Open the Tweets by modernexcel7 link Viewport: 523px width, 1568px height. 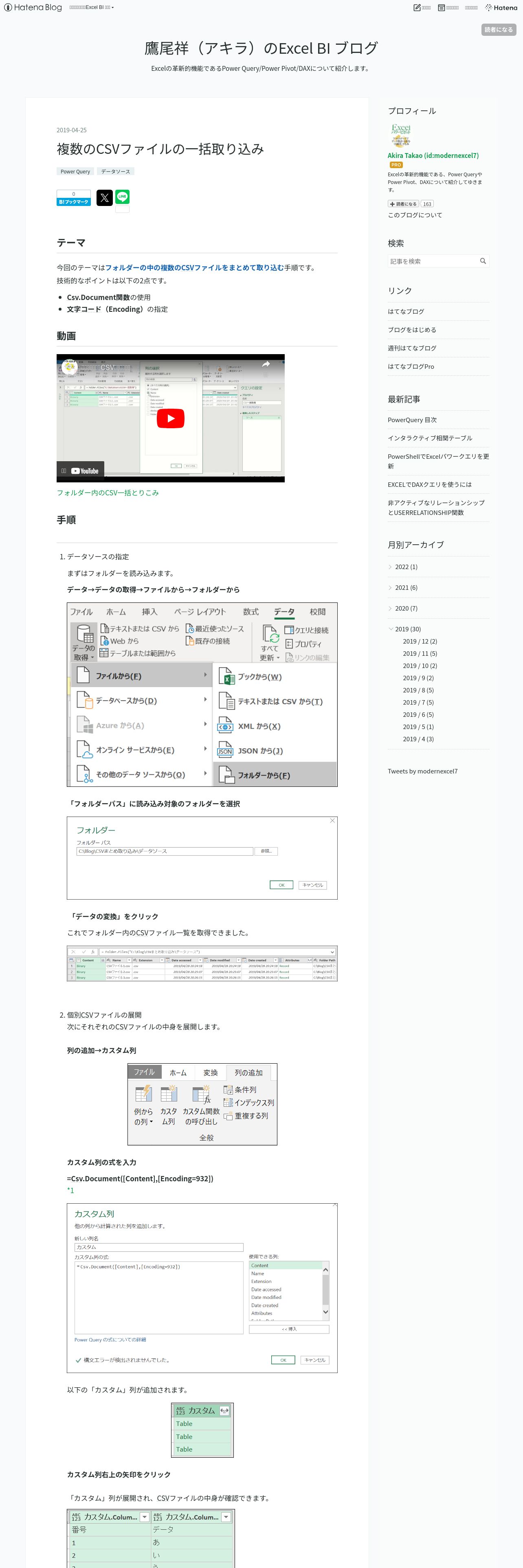422,771
